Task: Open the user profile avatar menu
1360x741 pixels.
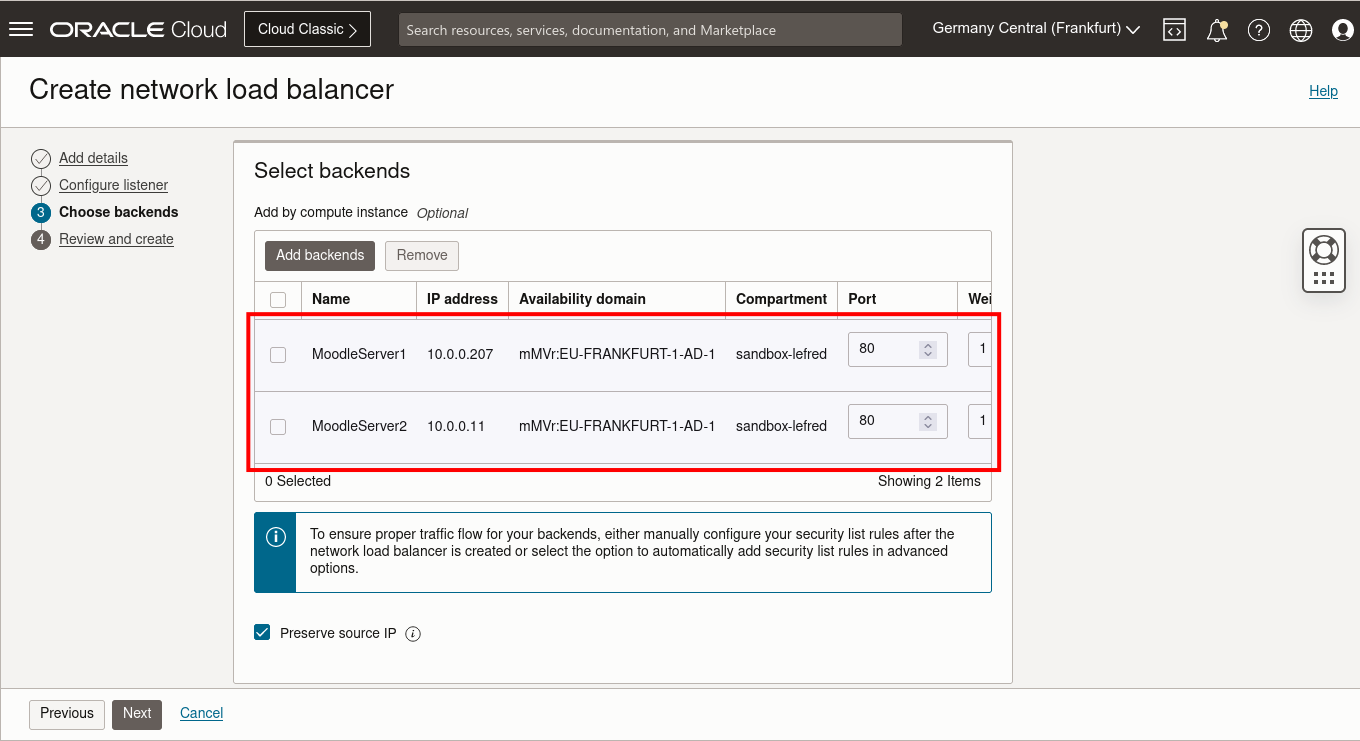Action: (x=1342, y=29)
